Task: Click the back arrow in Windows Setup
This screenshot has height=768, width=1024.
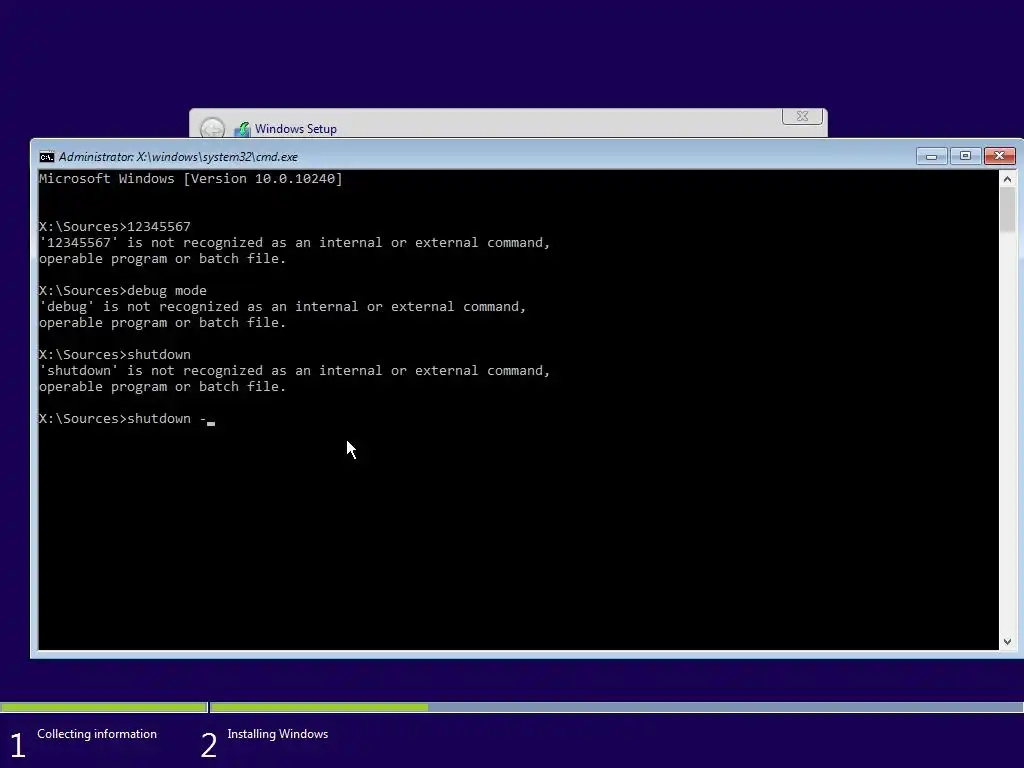Action: (x=212, y=129)
